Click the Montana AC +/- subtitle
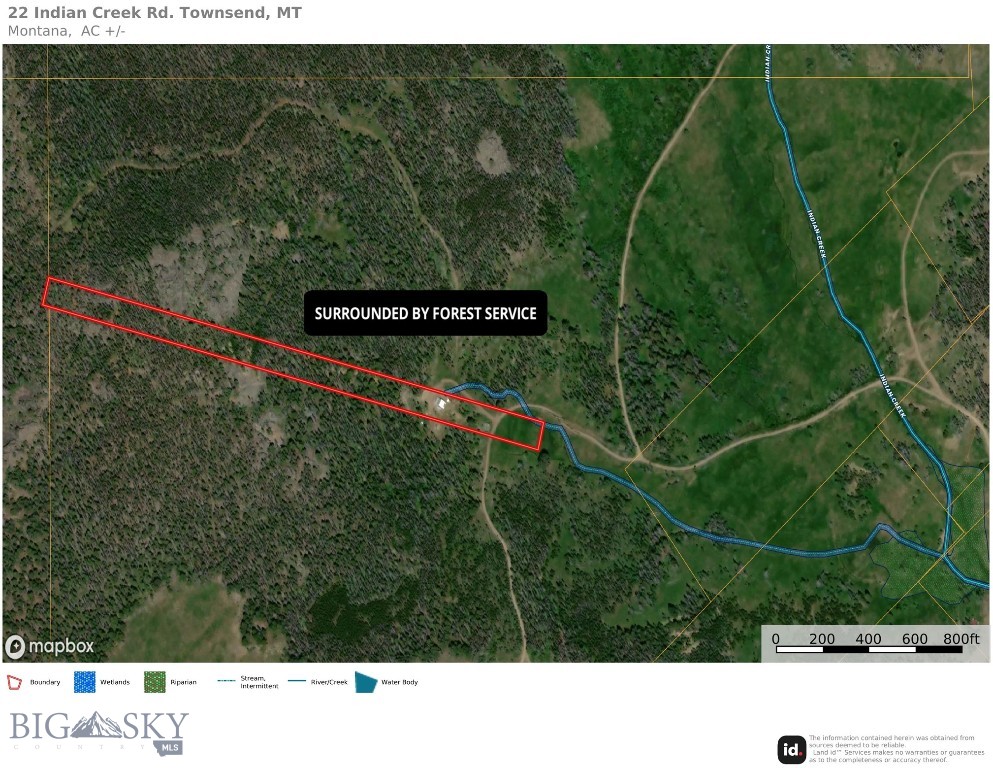Image resolution: width=993 pixels, height=768 pixels. [x=66, y=31]
